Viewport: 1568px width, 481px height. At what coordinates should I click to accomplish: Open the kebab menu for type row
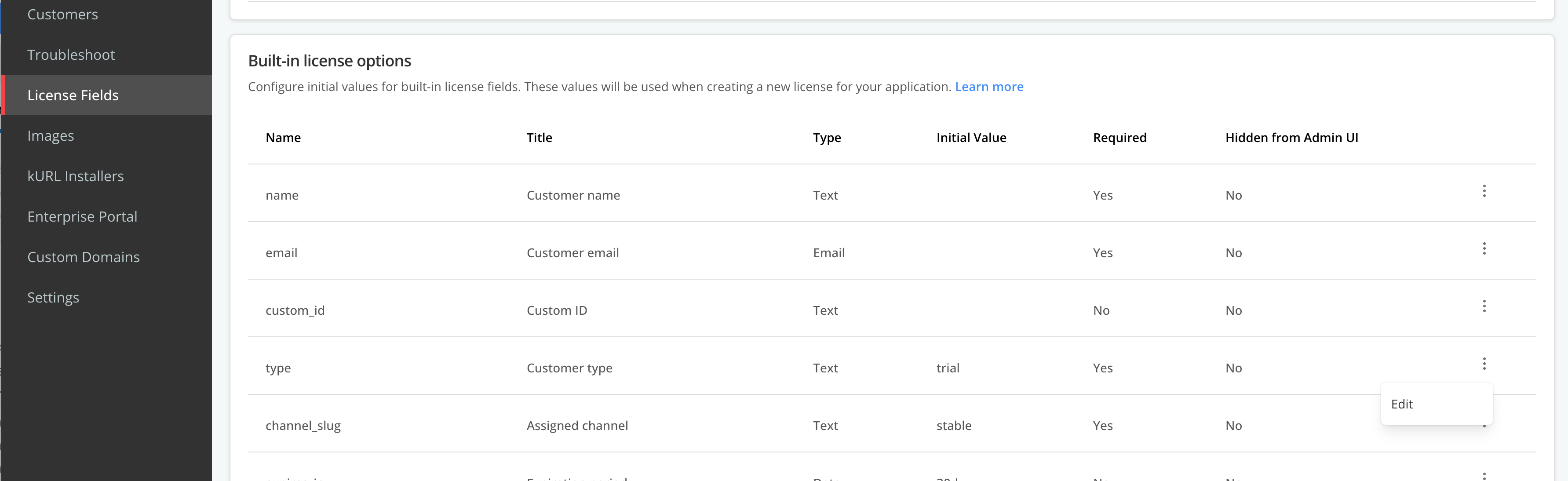point(1484,364)
